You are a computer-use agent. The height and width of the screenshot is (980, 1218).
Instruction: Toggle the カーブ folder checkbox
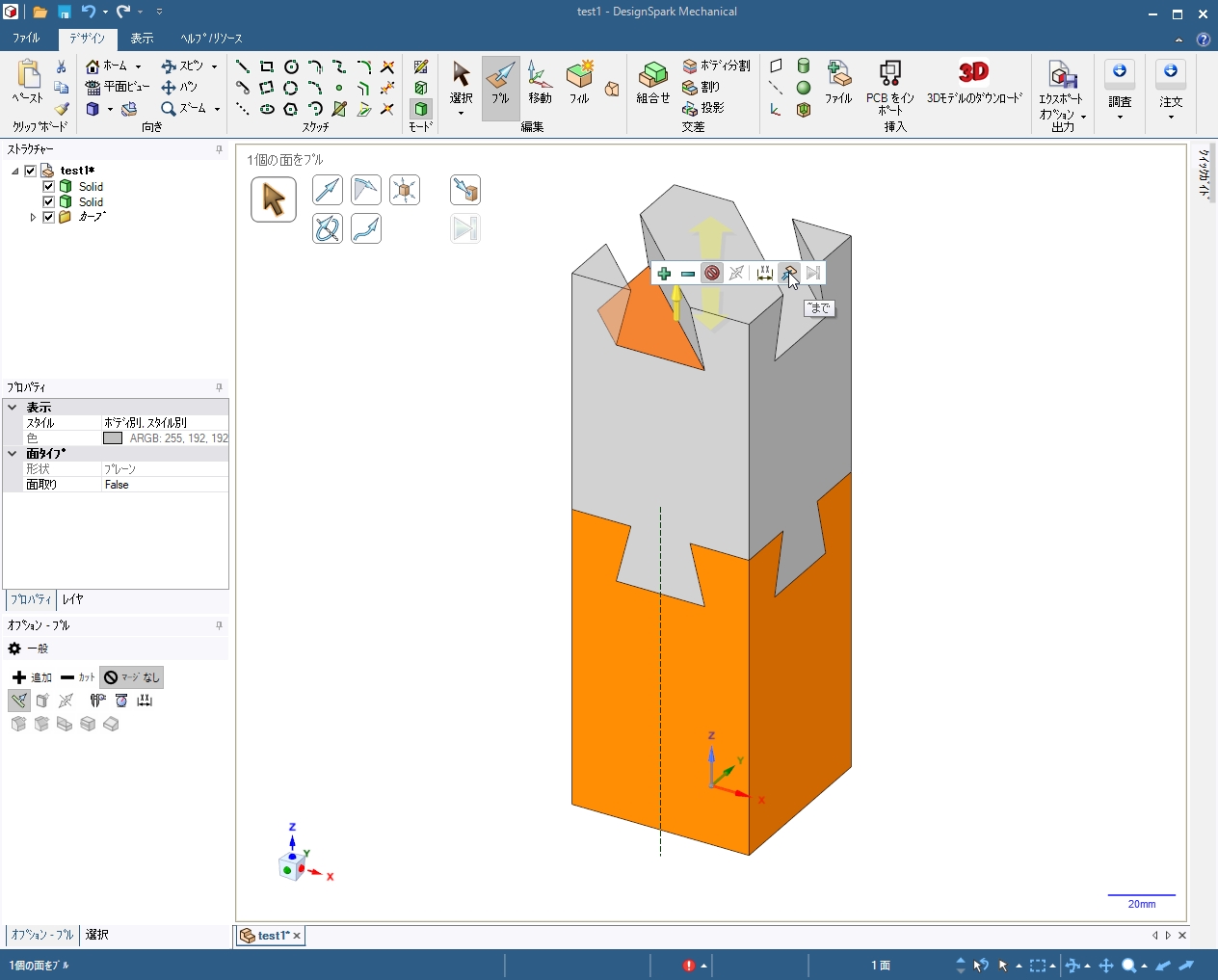[49, 217]
